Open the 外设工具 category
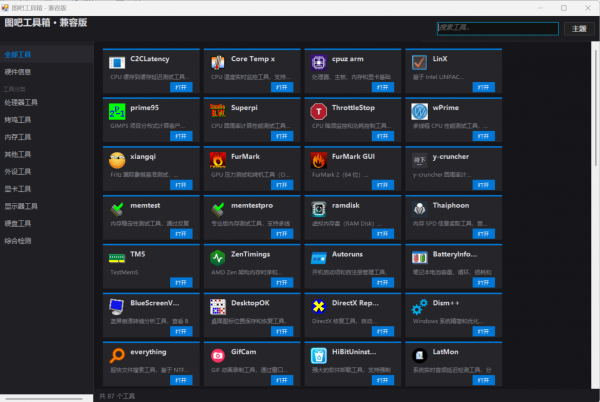Image resolution: width=600 pixels, height=402 pixels. tap(47, 171)
